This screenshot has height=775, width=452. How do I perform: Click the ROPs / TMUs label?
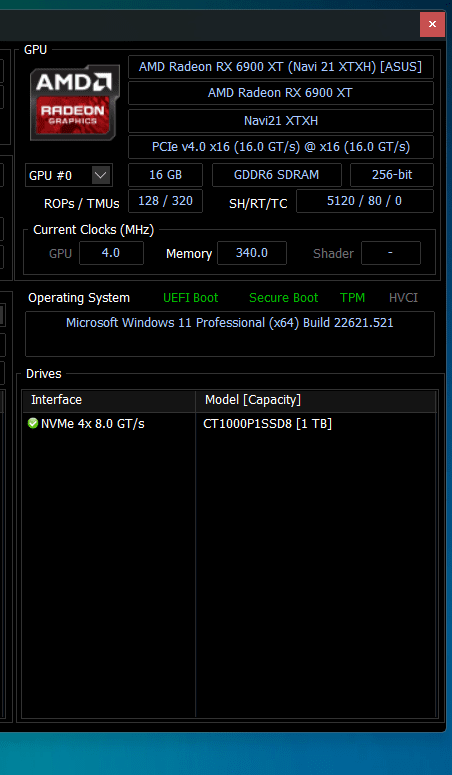click(82, 204)
